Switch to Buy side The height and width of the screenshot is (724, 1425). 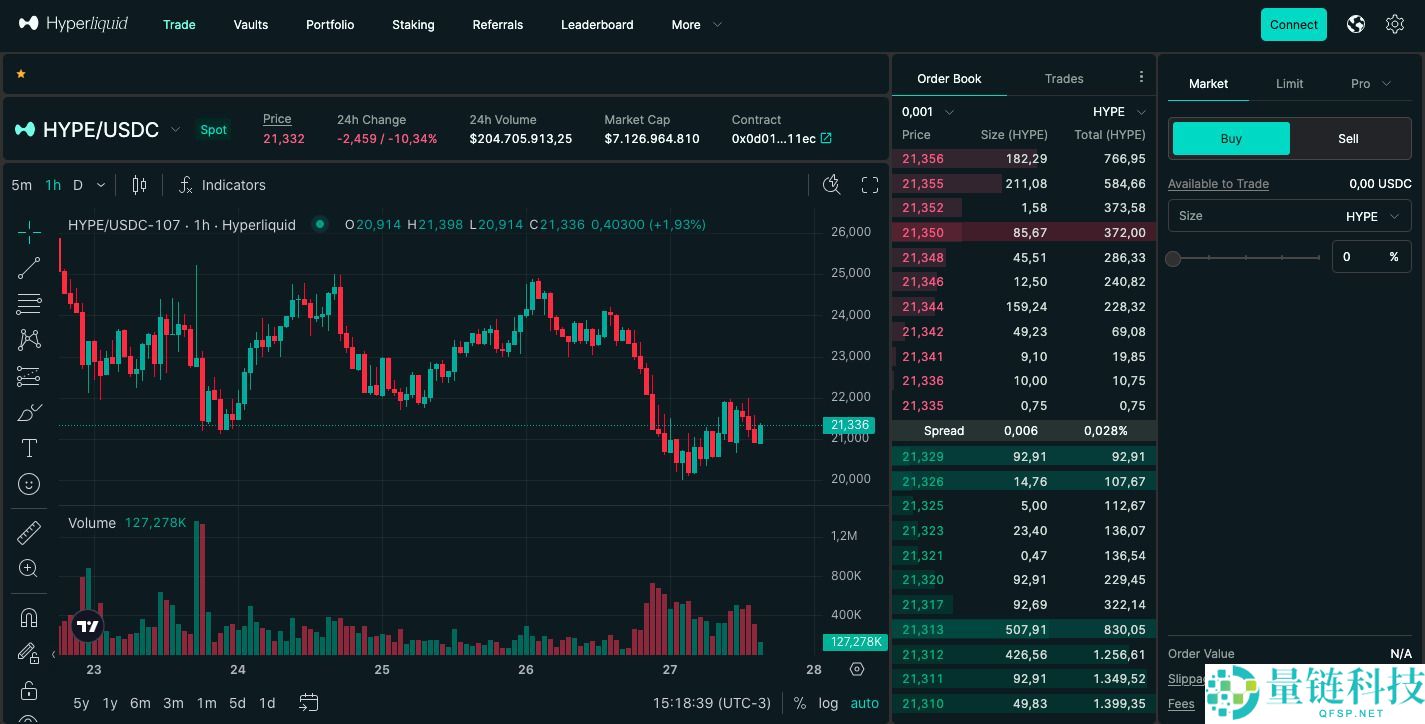[1231, 139]
